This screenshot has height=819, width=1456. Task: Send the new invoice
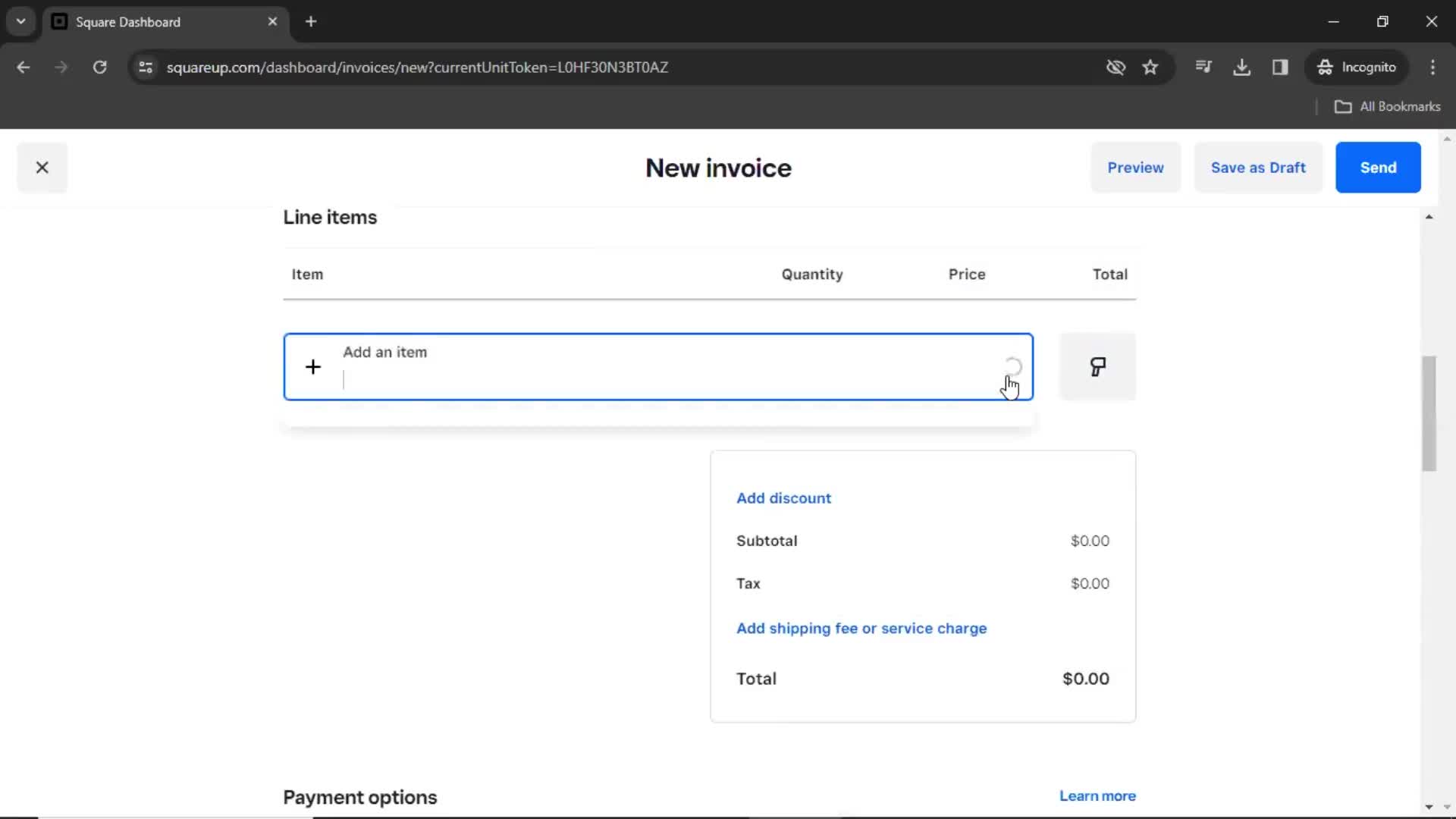click(x=1378, y=168)
